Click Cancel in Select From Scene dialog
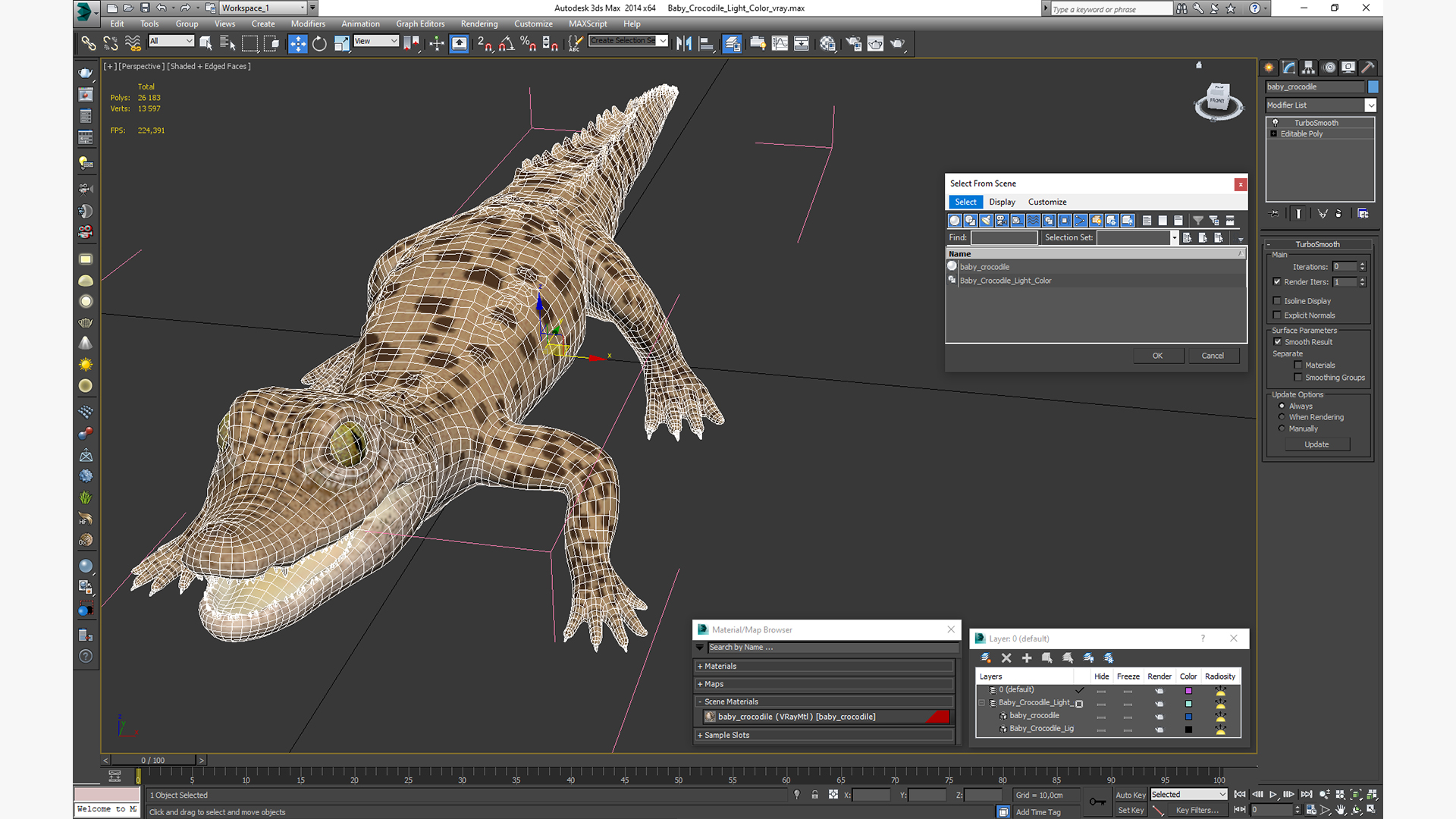 pyautogui.click(x=1213, y=356)
